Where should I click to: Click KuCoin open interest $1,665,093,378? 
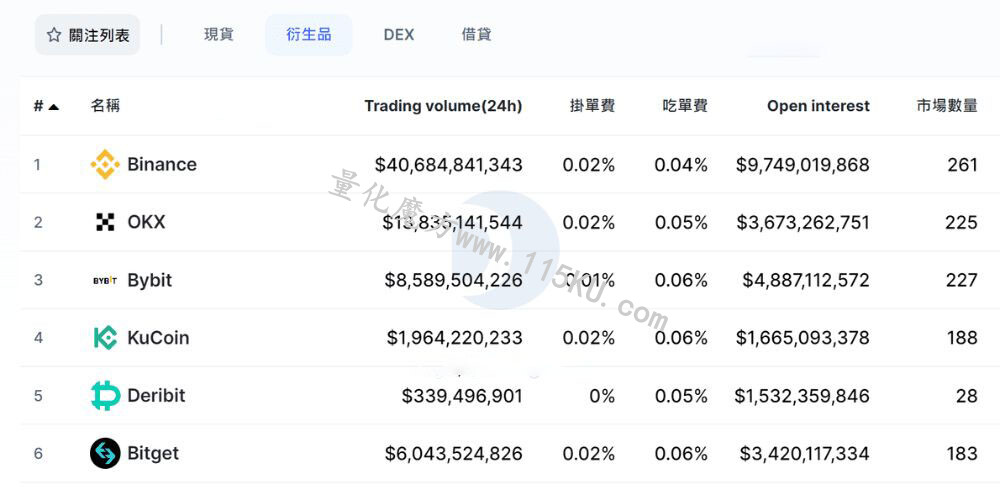pos(803,338)
